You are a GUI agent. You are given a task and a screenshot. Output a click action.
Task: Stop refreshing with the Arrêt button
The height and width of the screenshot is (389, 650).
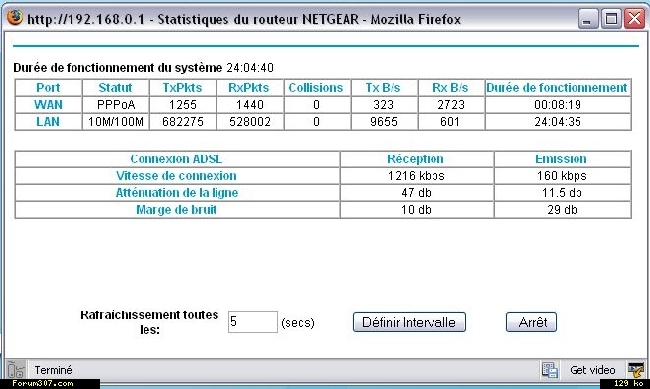[531, 322]
